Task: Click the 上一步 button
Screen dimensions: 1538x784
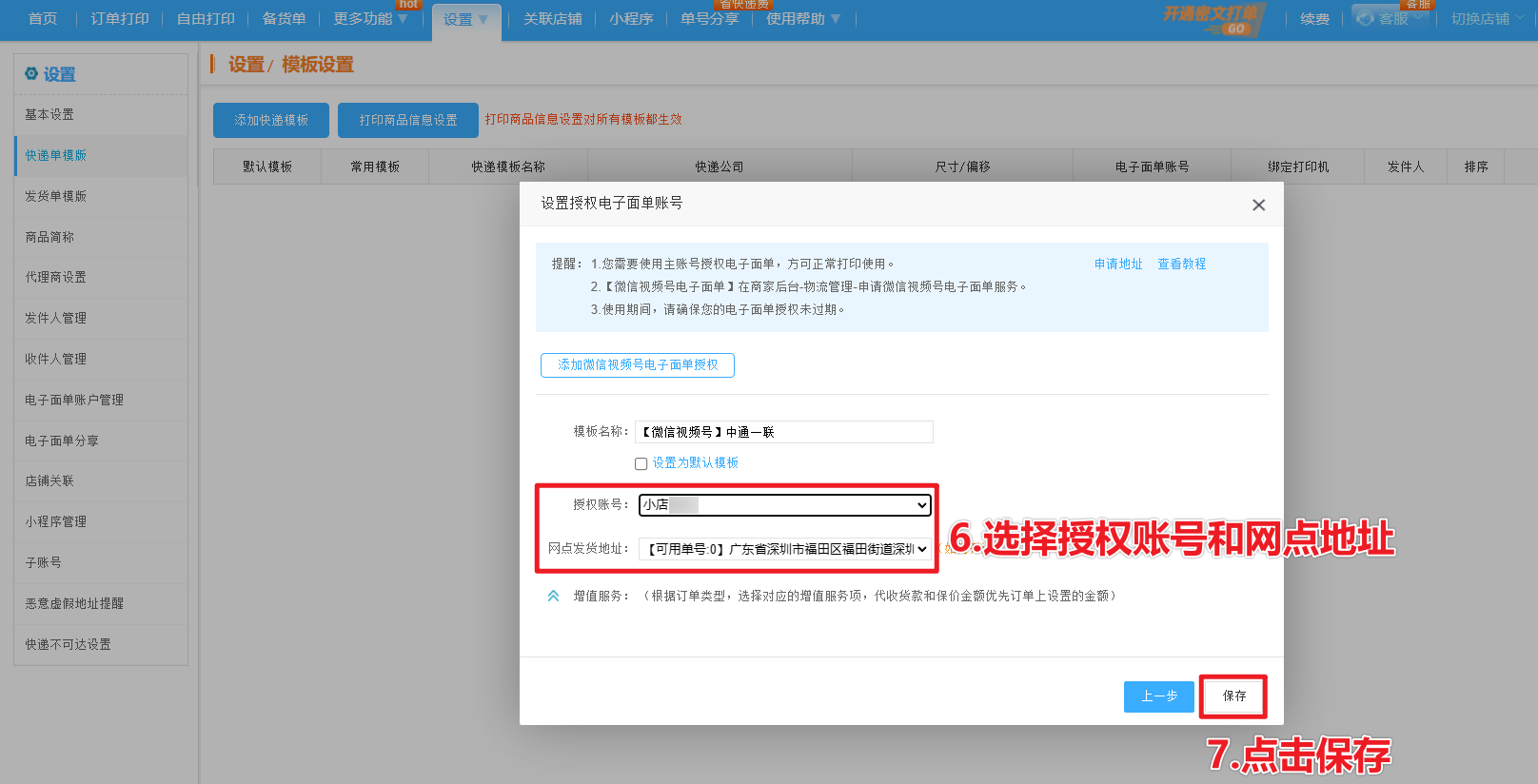Action: click(1159, 696)
